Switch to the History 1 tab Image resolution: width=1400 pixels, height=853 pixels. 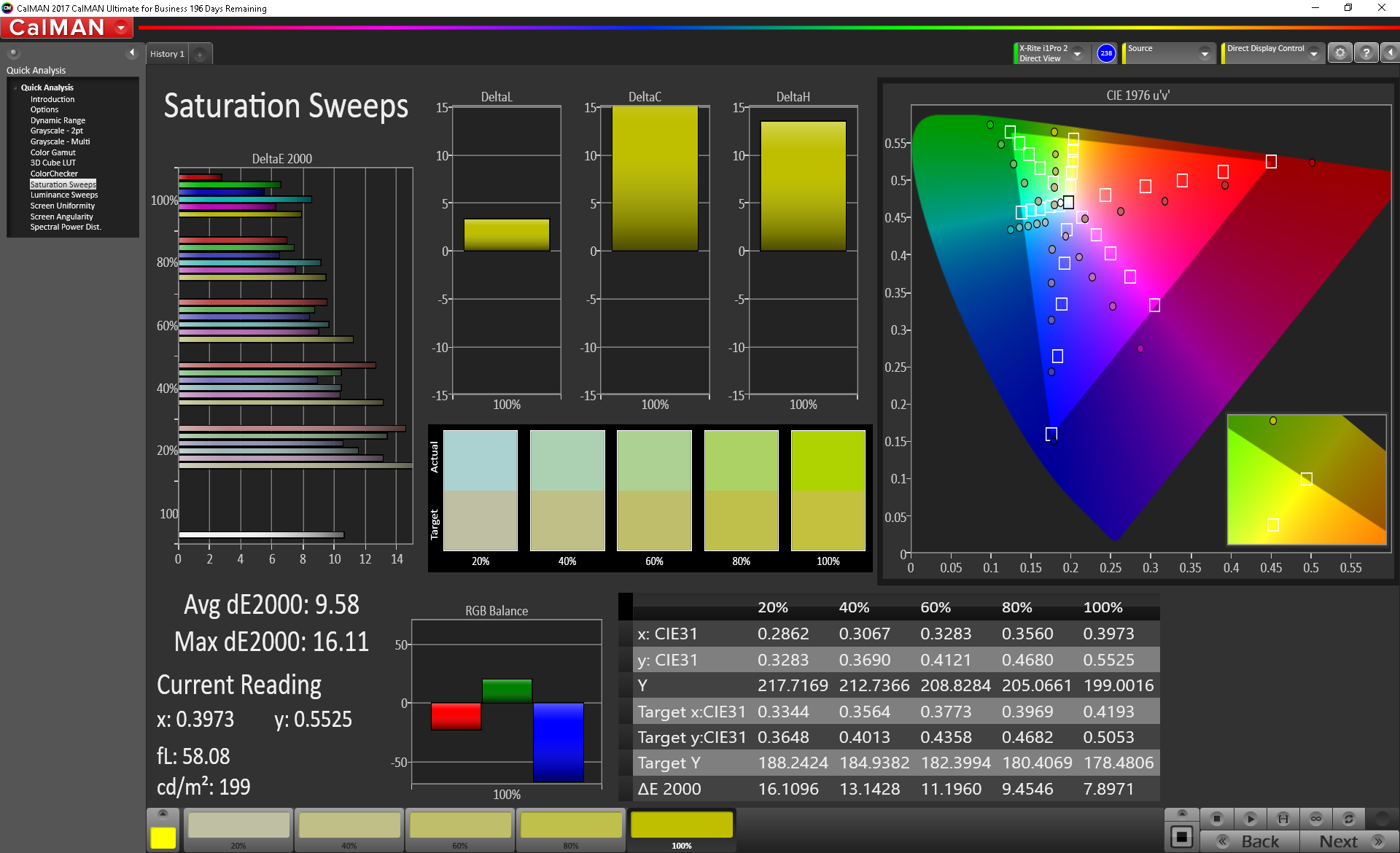(x=167, y=54)
